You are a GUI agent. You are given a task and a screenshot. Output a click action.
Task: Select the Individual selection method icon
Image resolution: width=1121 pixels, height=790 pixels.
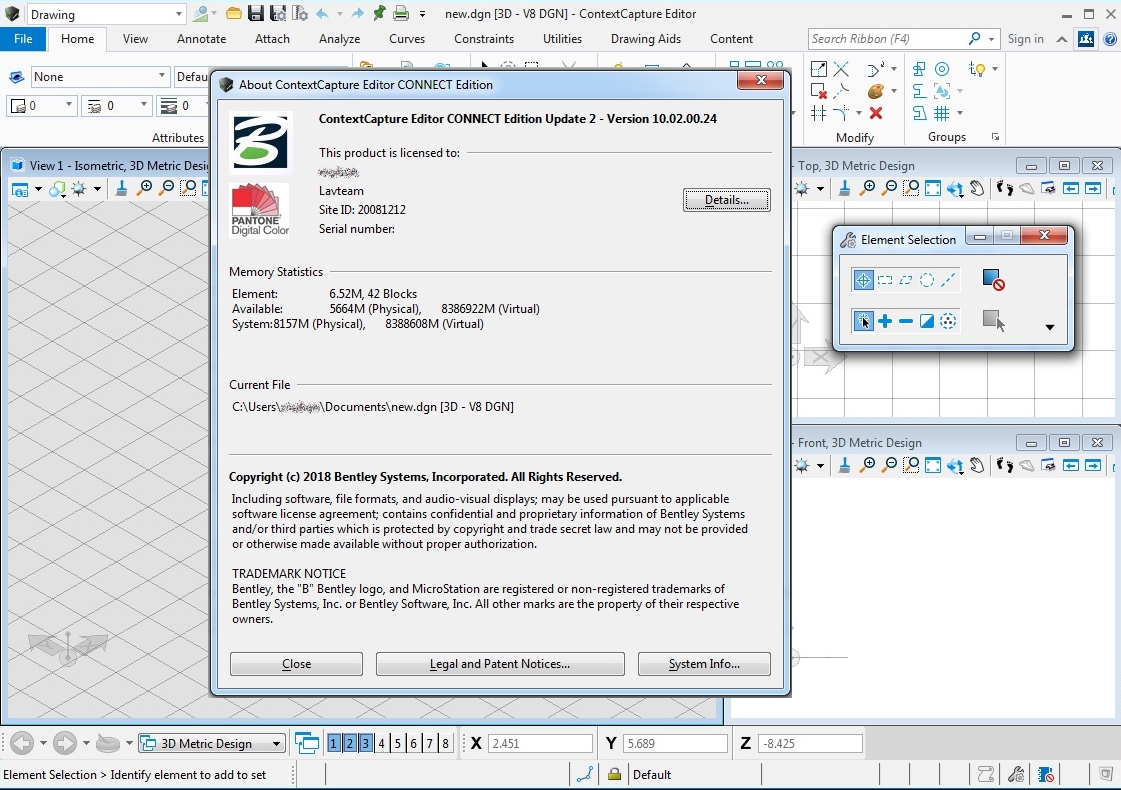(863, 280)
